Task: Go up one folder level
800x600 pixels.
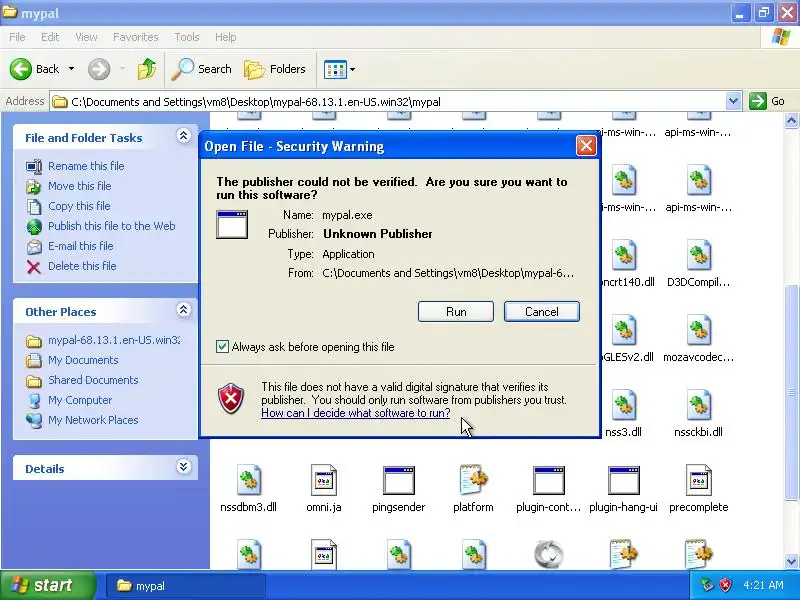Action: click(147, 69)
